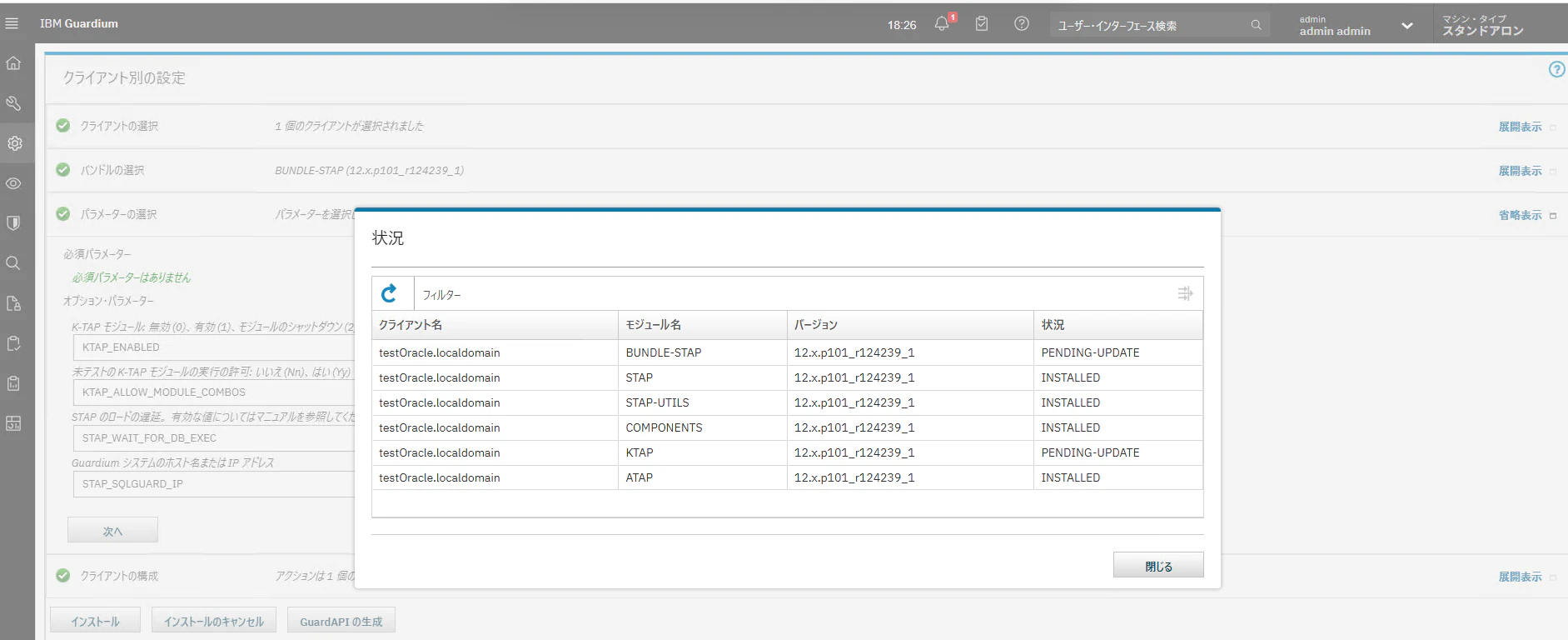Screen dimensions: 1568x640
Task: Select the KTAP module cell
Action: (x=703, y=452)
